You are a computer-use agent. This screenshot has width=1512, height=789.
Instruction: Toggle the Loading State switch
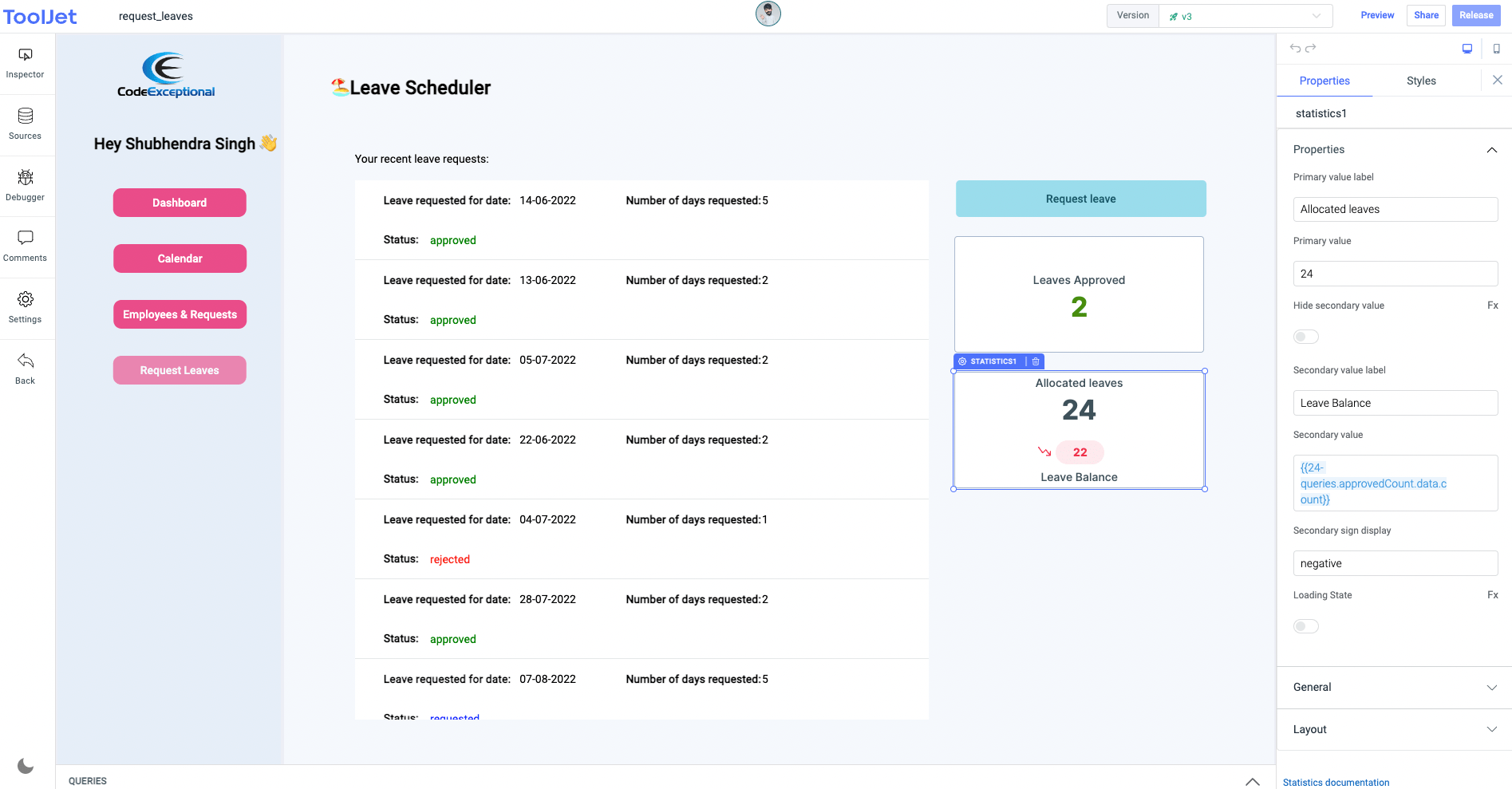coord(1305,626)
